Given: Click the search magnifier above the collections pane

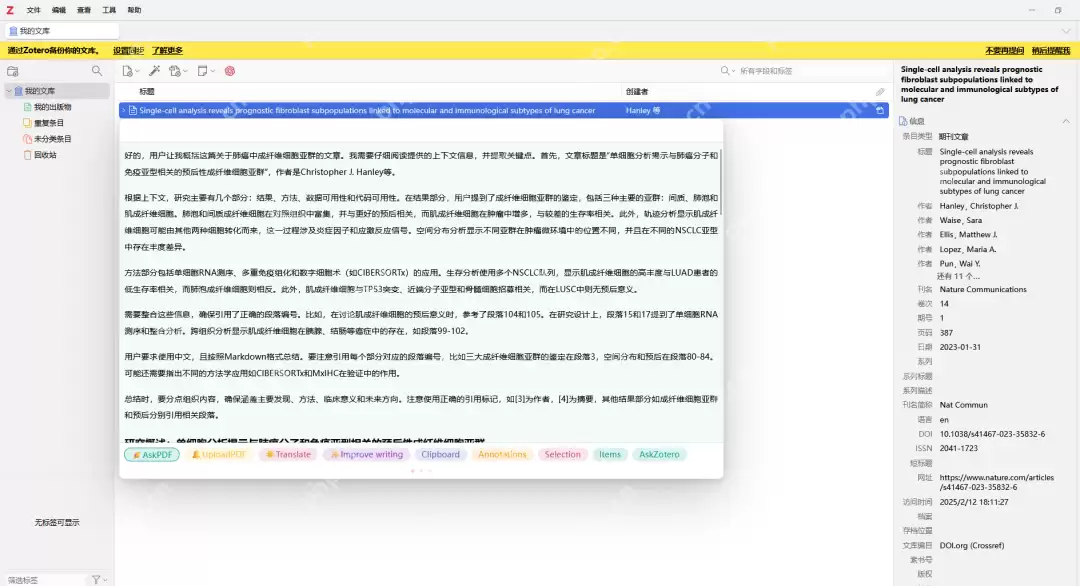Looking at the screenshot, I should pos(97,71).
